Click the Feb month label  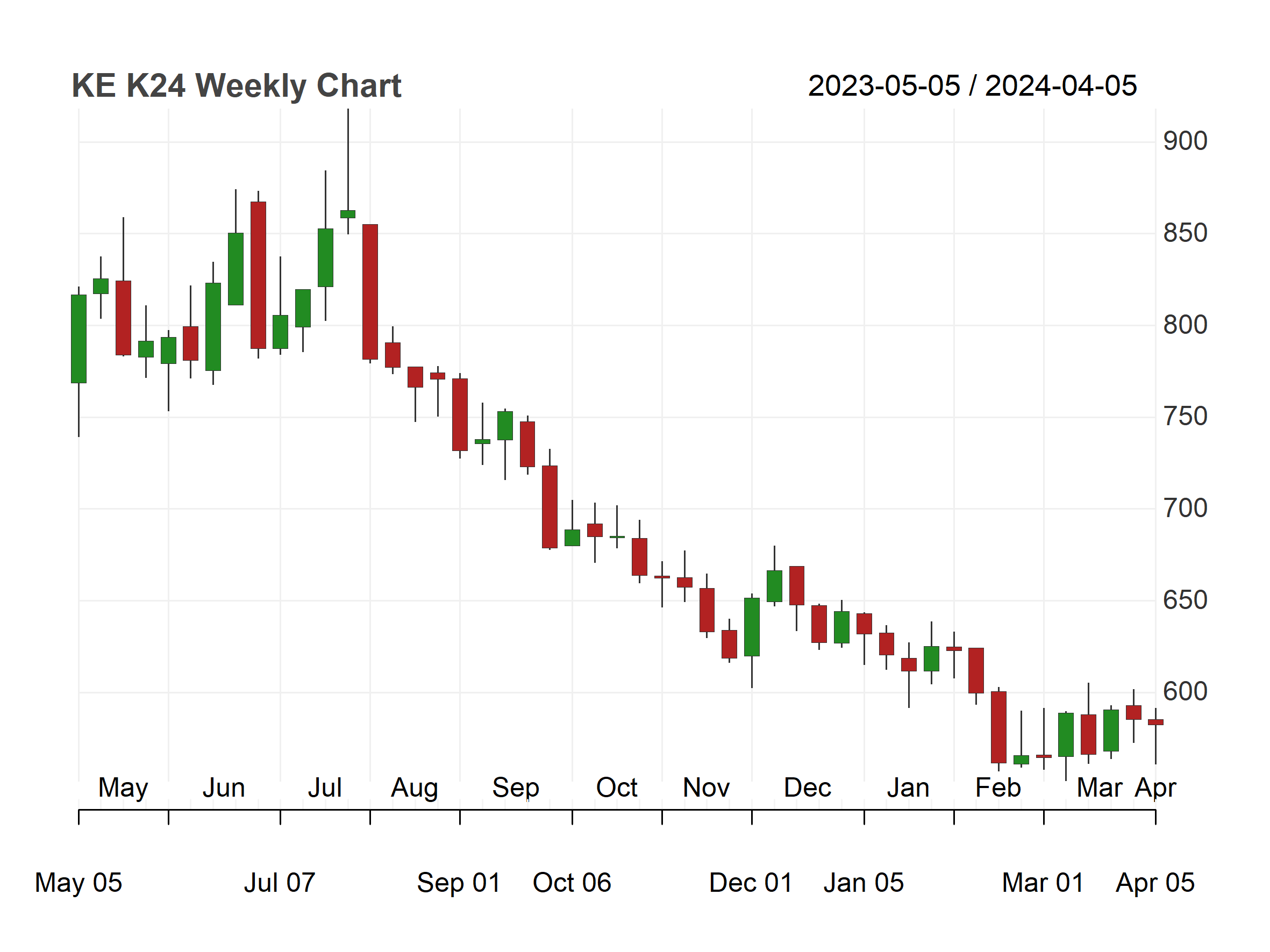pos(998,788)
